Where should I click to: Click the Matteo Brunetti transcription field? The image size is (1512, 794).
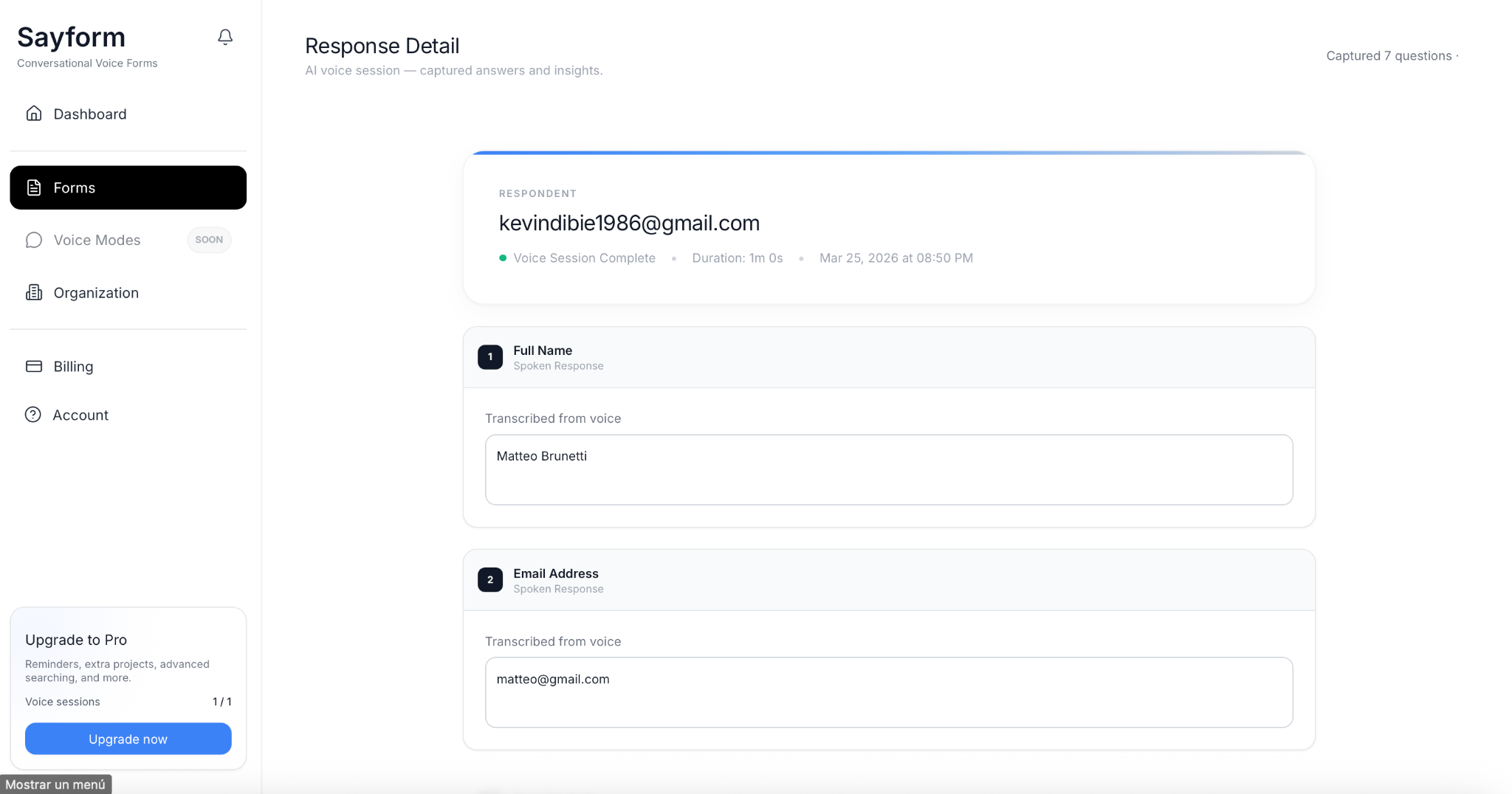(889, 470)
